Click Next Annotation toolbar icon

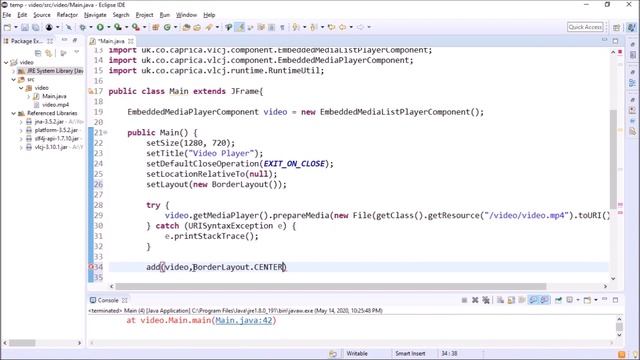click(296, 27)
